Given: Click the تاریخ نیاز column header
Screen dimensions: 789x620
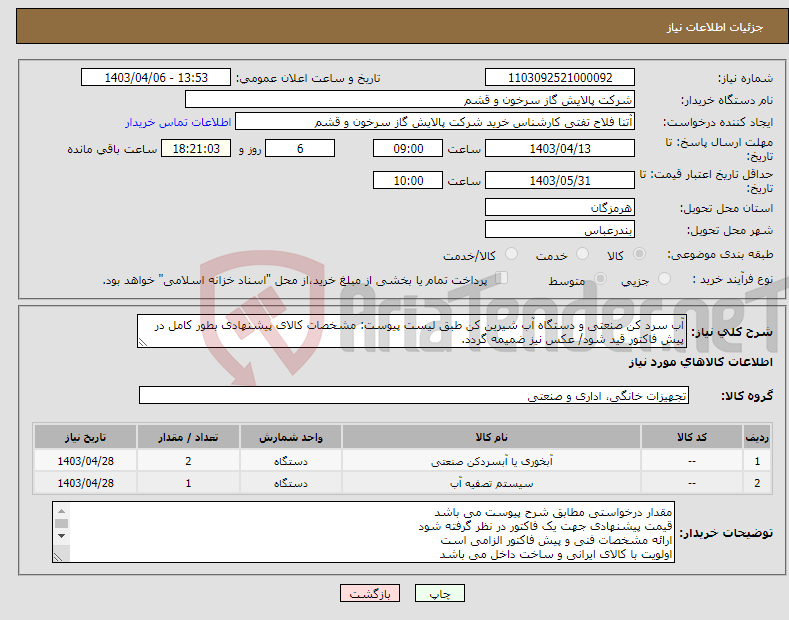Looking at the screenshot, I should click(86, 437).
